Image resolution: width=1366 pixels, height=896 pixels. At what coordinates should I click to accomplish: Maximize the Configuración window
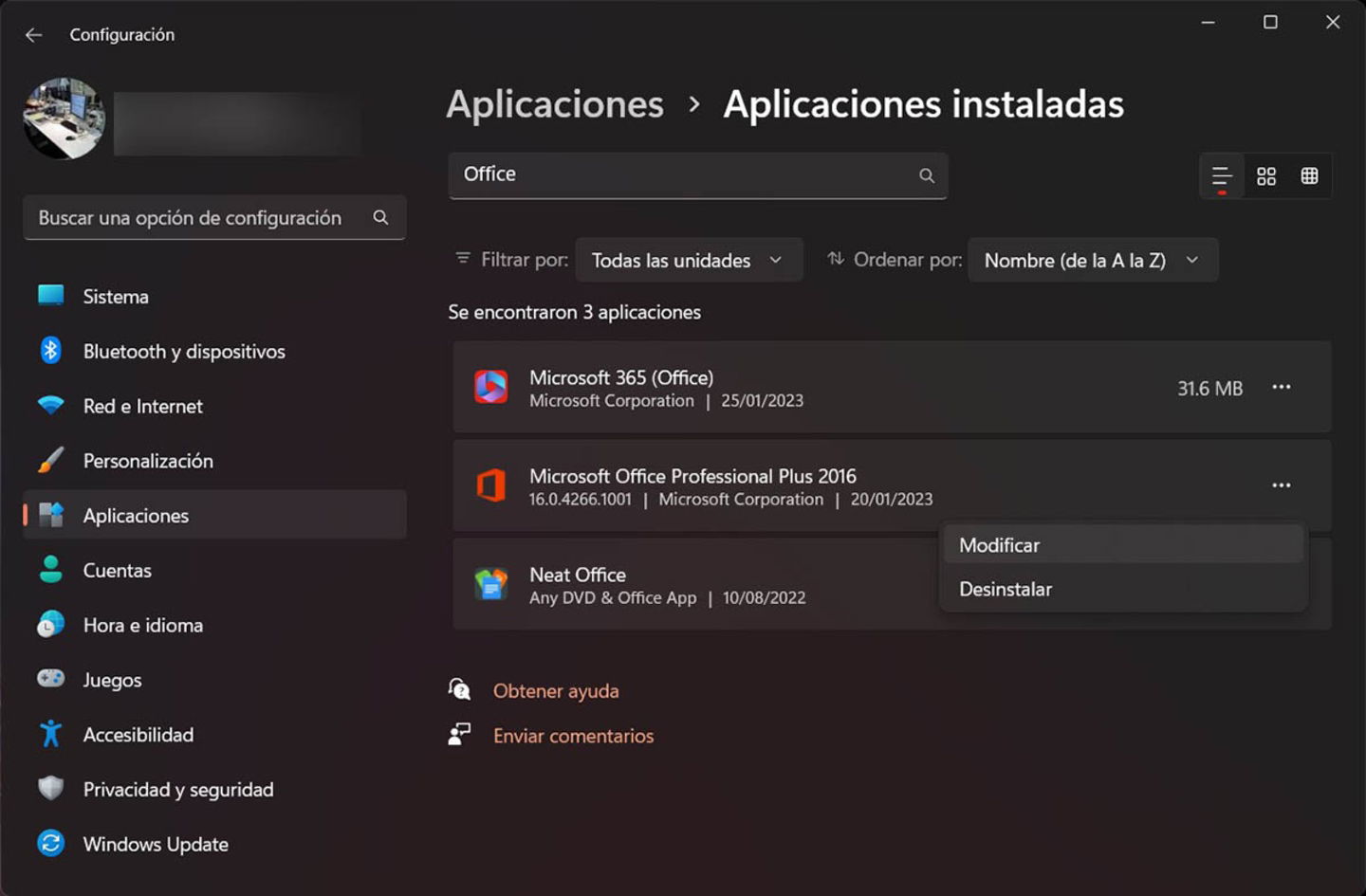(x=1270, y=22)
